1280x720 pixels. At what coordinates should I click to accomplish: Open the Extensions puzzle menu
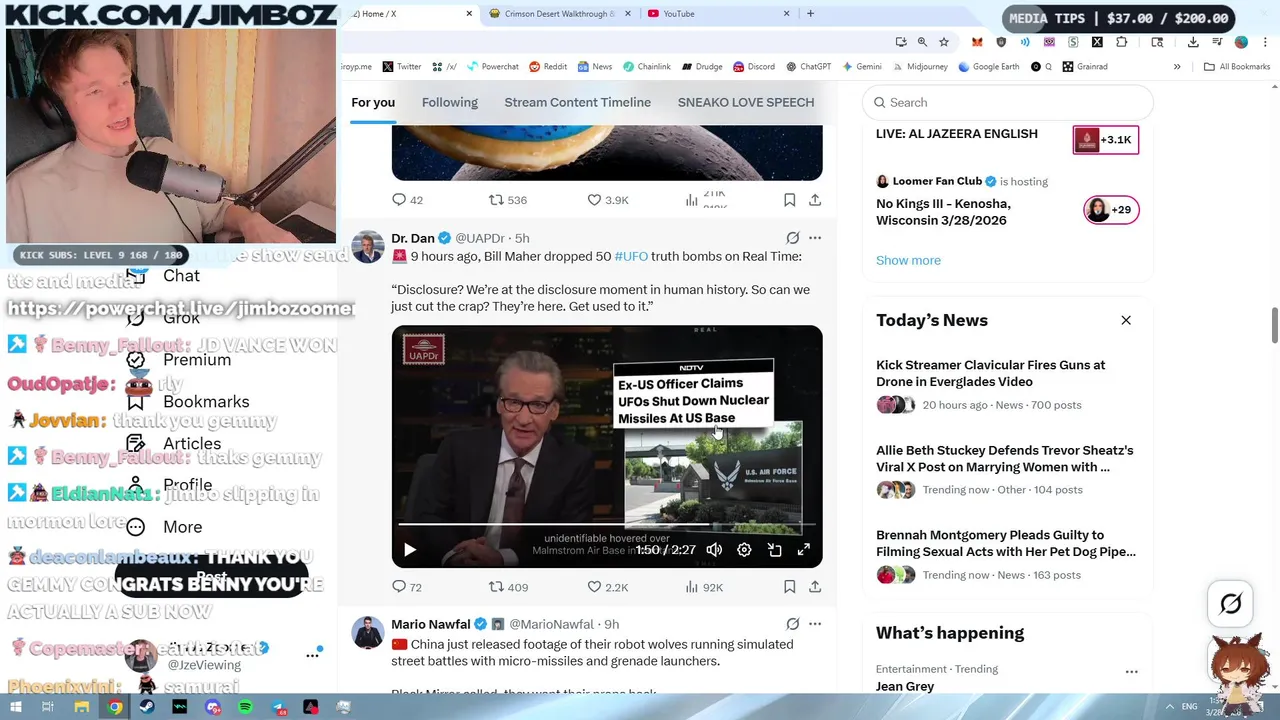1121,42
